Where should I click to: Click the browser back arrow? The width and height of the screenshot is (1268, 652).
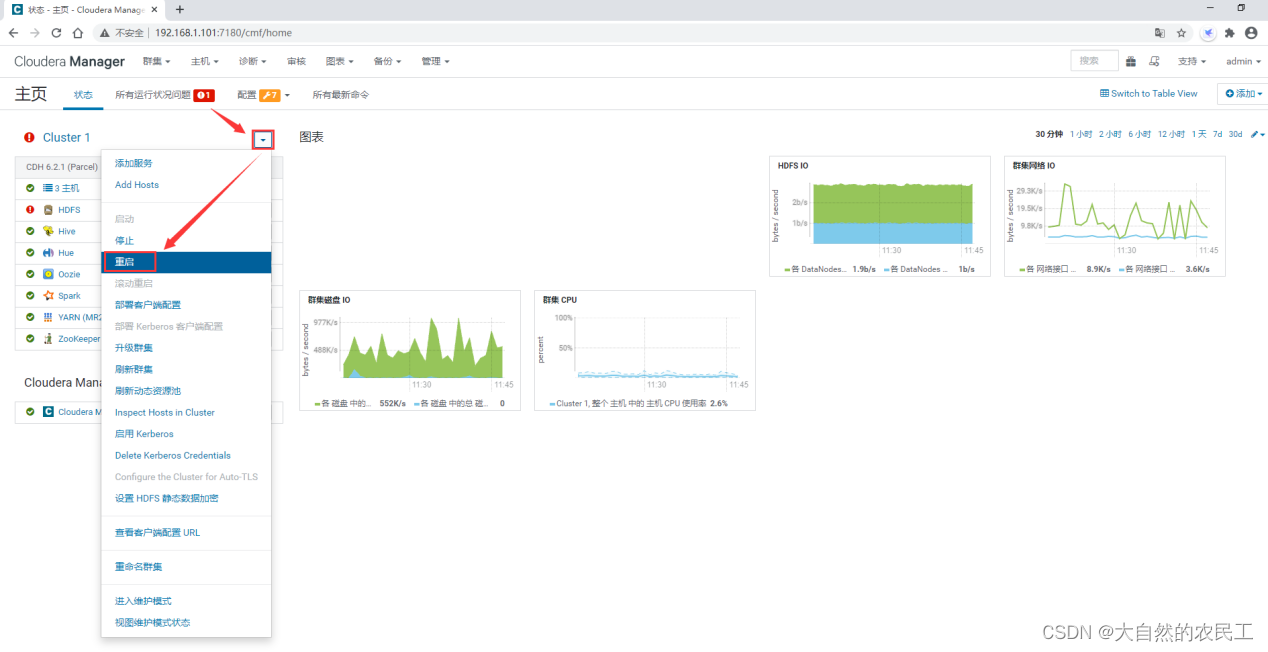(13, 32)
